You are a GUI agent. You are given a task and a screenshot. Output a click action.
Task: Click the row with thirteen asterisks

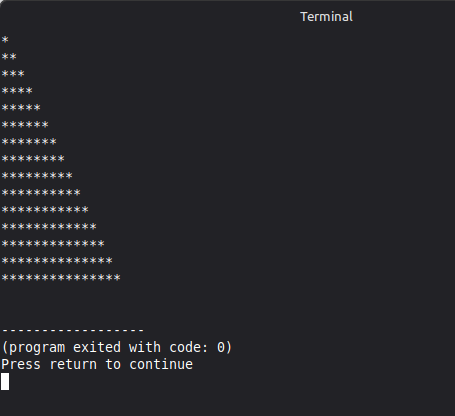[53, 244]
